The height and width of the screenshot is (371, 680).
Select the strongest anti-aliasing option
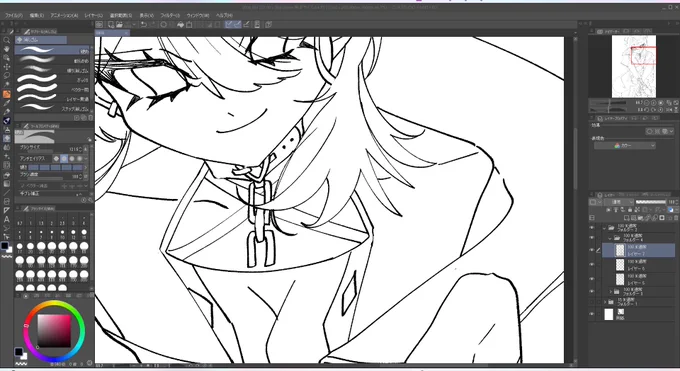coord(79,159)
